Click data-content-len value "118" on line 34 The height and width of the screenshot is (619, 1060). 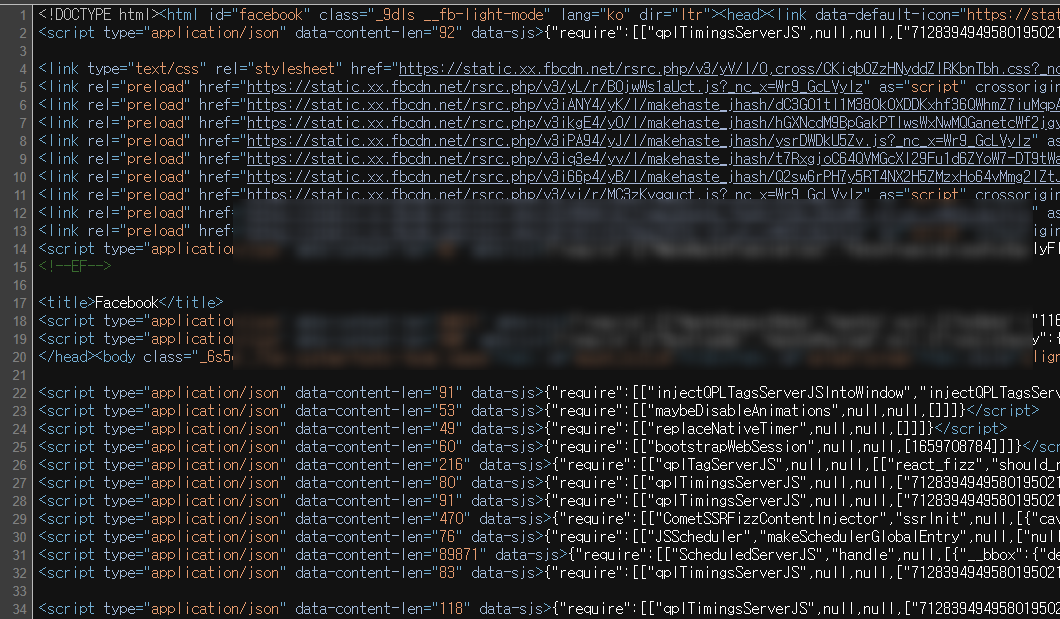tap(450, 609)
